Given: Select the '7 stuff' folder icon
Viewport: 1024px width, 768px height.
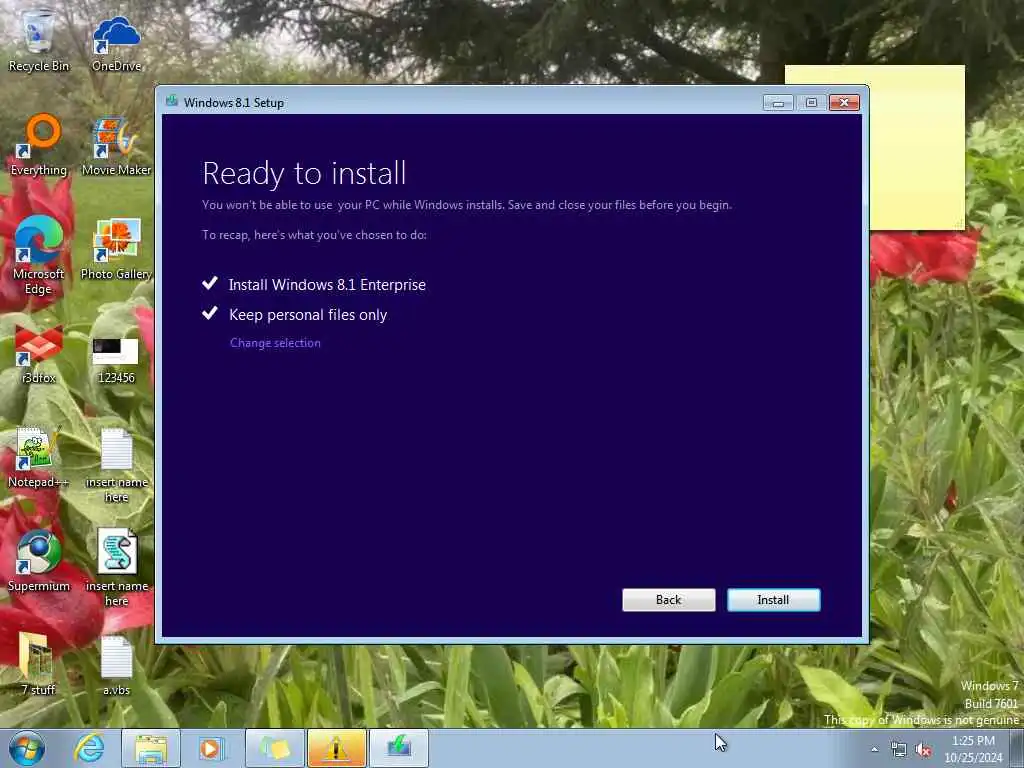Looking at the screenshot, I should tap(37, 664).
